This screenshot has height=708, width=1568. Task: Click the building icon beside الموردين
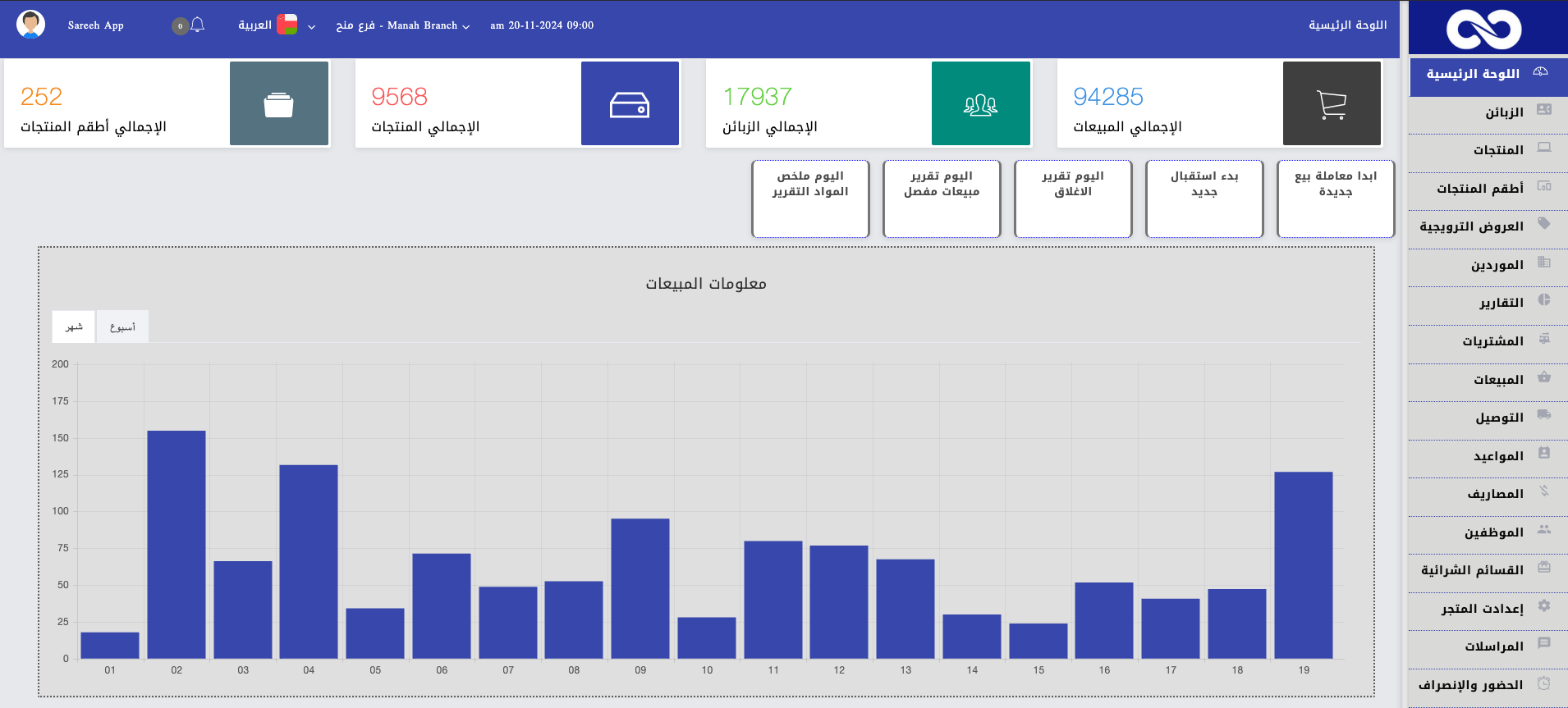pyautogui.click(x=1544, y=262)
